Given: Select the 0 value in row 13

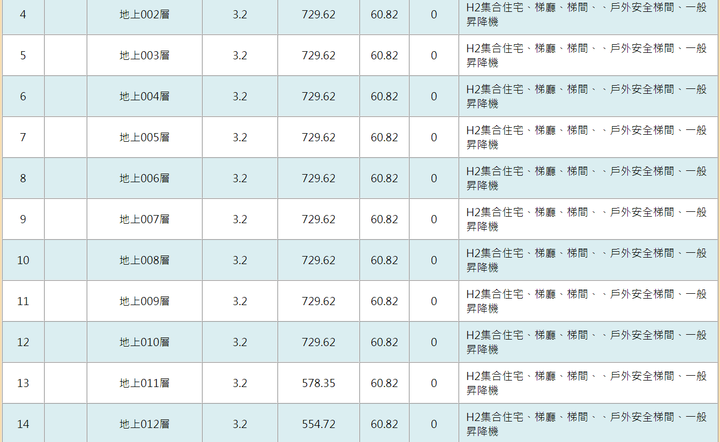Looking at the screenshot, I should 434,383.
